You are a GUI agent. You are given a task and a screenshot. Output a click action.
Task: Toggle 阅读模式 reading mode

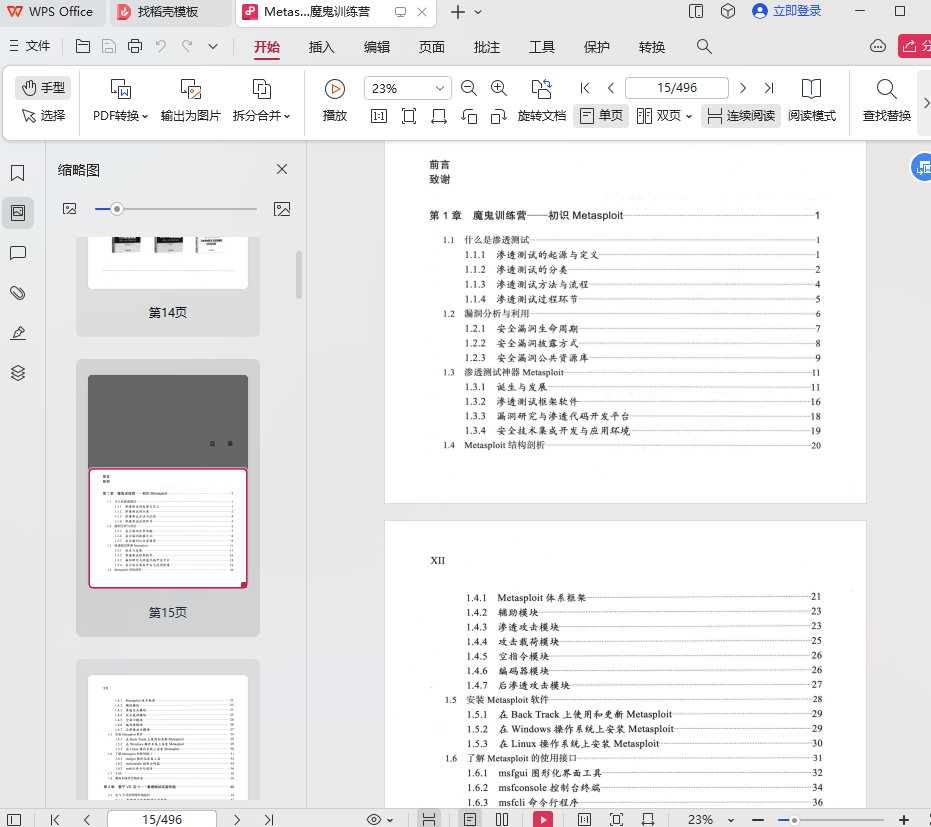coord(812,115)
